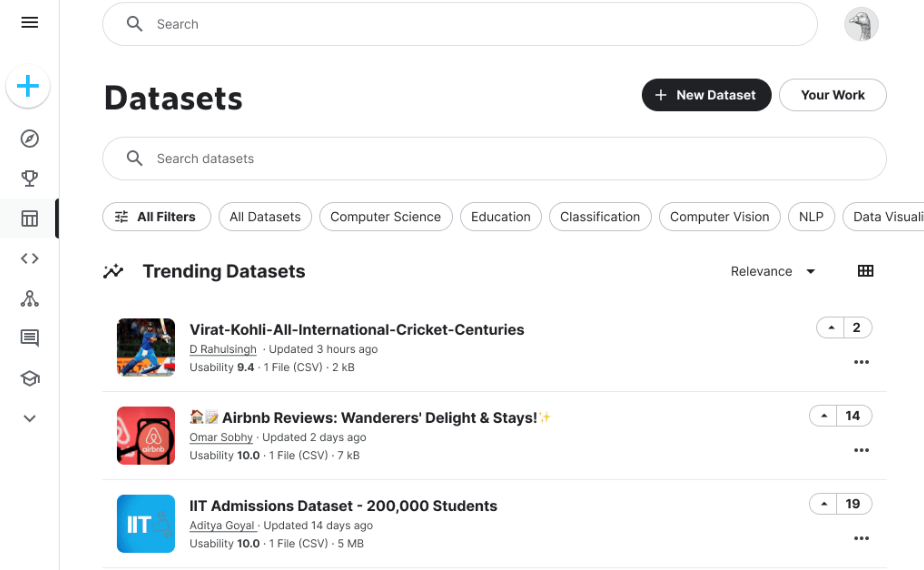This screenshot has height=570, width=924.
Task: Click the blue plus Create button
Action: coord(28,88)
